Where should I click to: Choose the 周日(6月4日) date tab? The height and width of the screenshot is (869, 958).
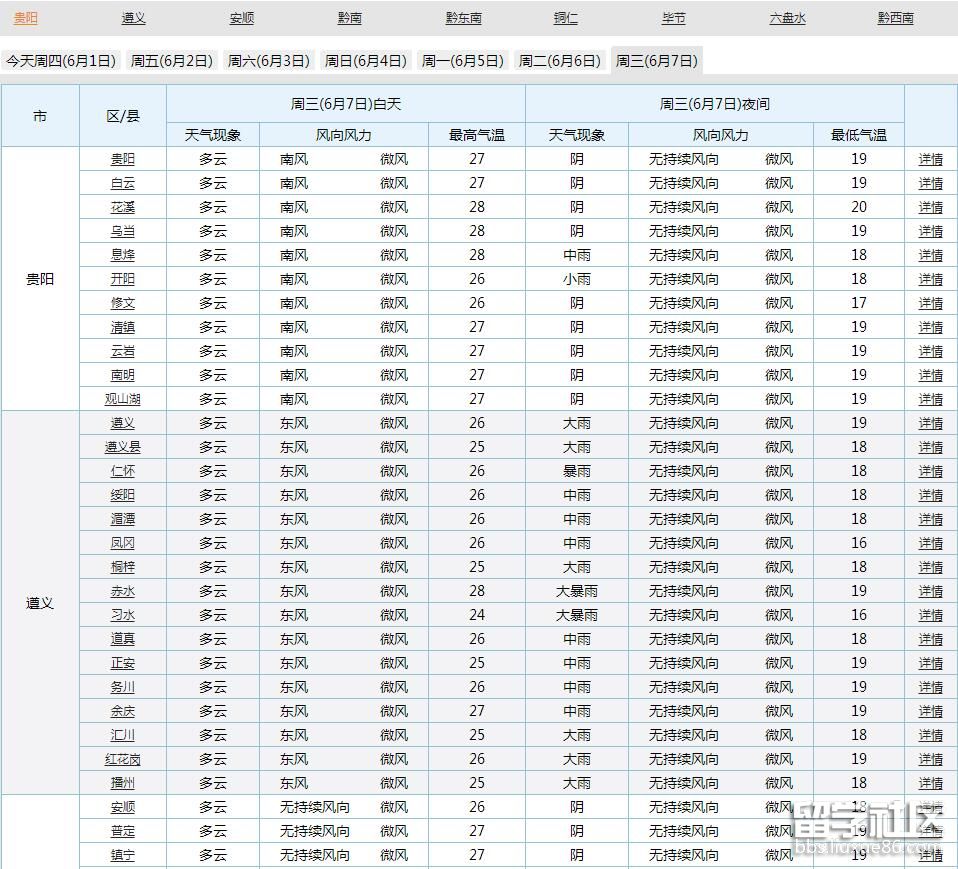coord(366,61)
